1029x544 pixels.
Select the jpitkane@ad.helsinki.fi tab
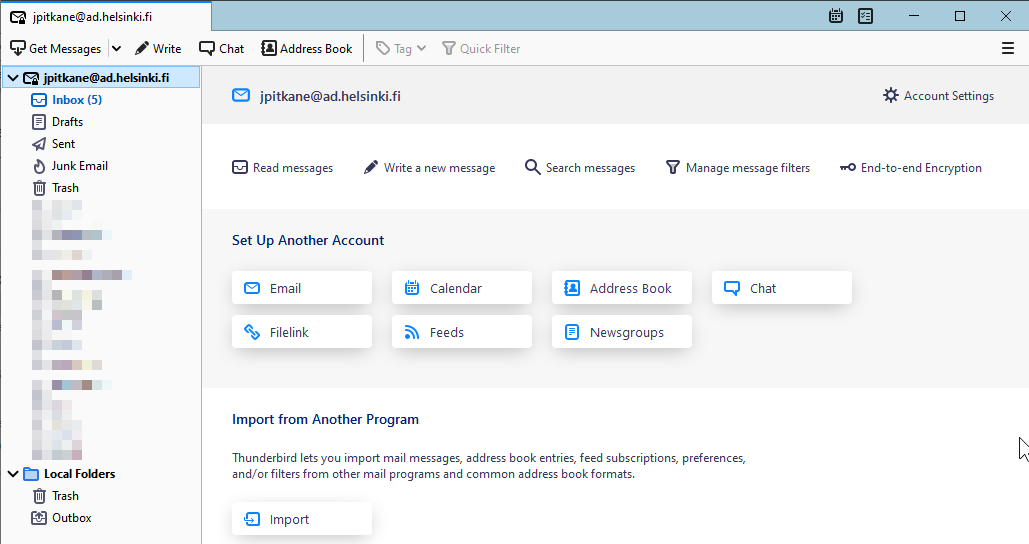coord(106,17)
